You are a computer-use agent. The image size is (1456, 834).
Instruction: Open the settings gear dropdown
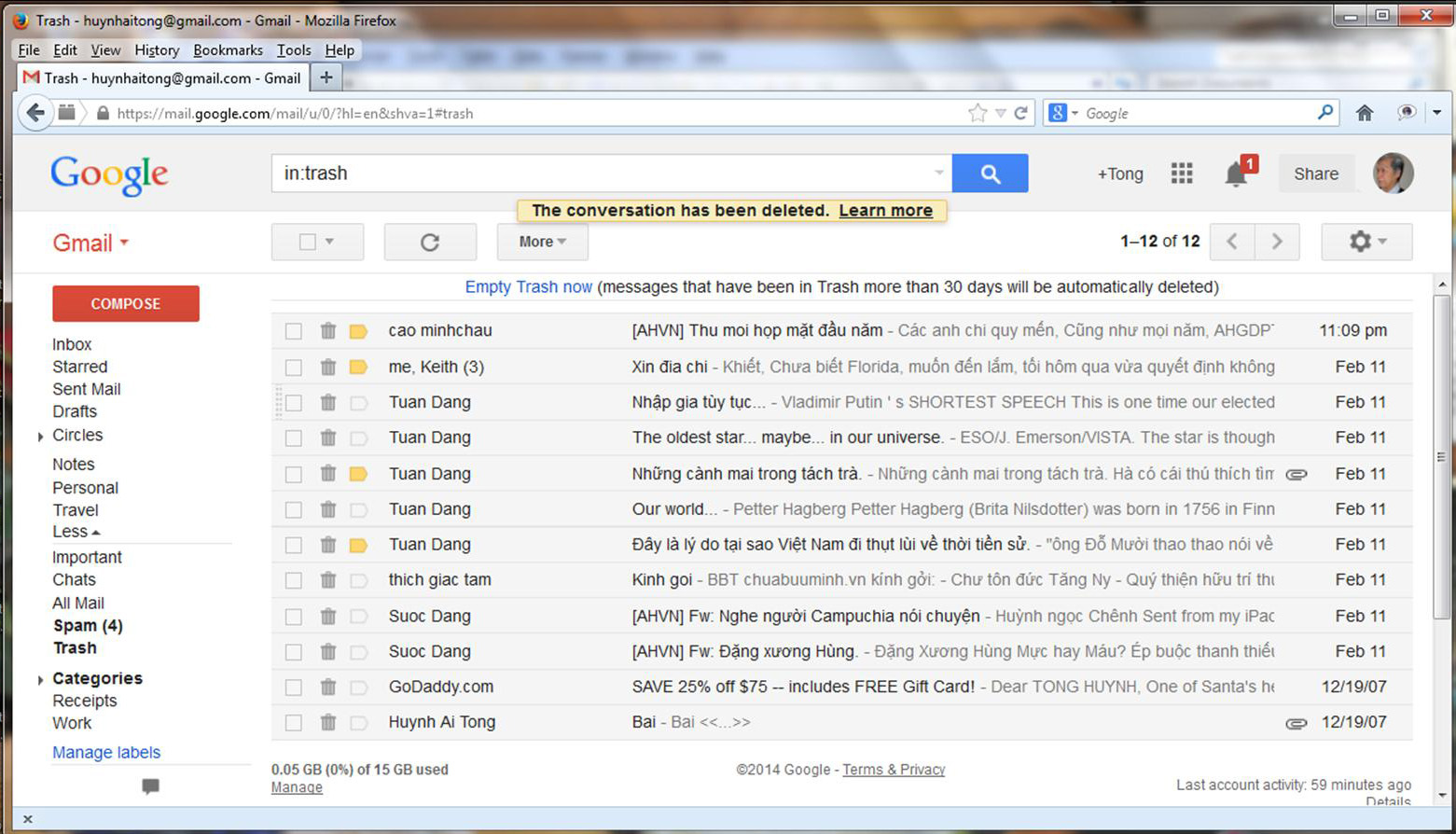coord(1366,242)
